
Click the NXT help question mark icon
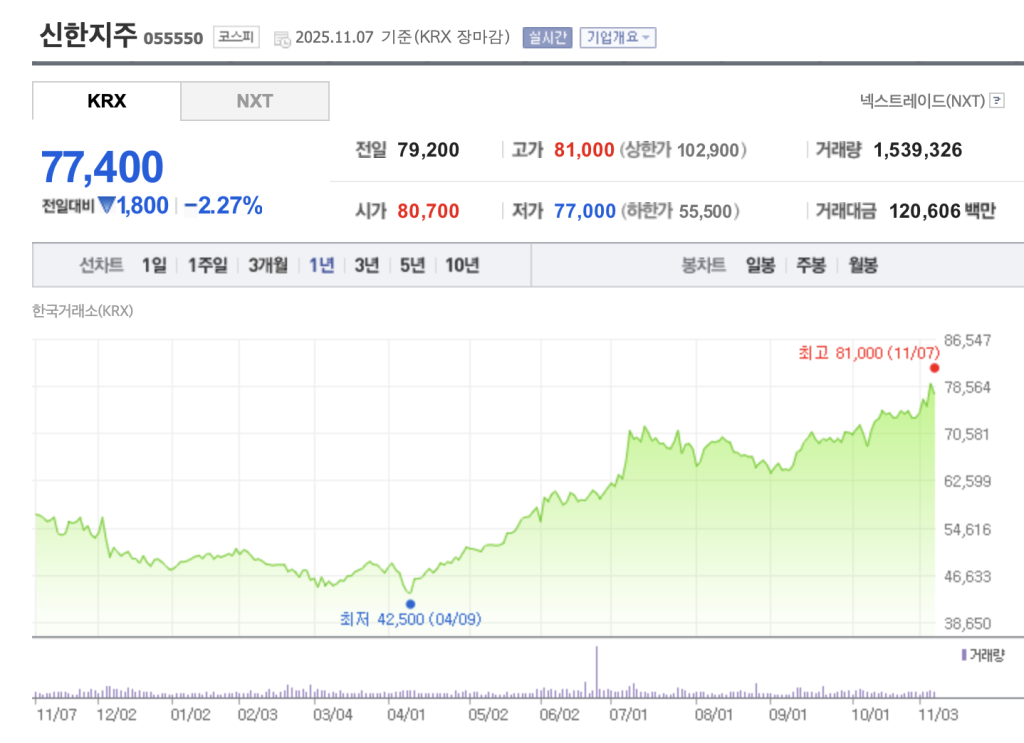click(x=997, y=101)
